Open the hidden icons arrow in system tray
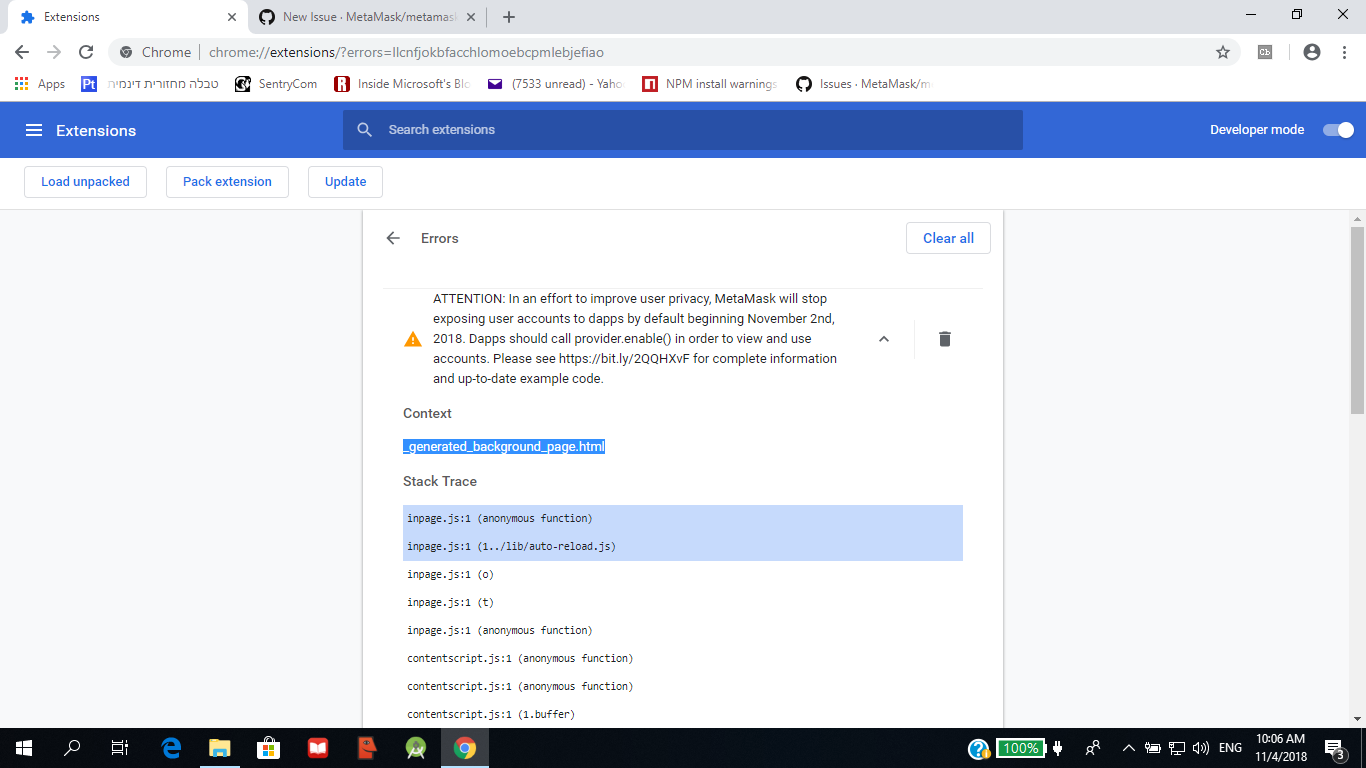The width and height of the screenshot is (1366, 768). tap(1128, 748)
